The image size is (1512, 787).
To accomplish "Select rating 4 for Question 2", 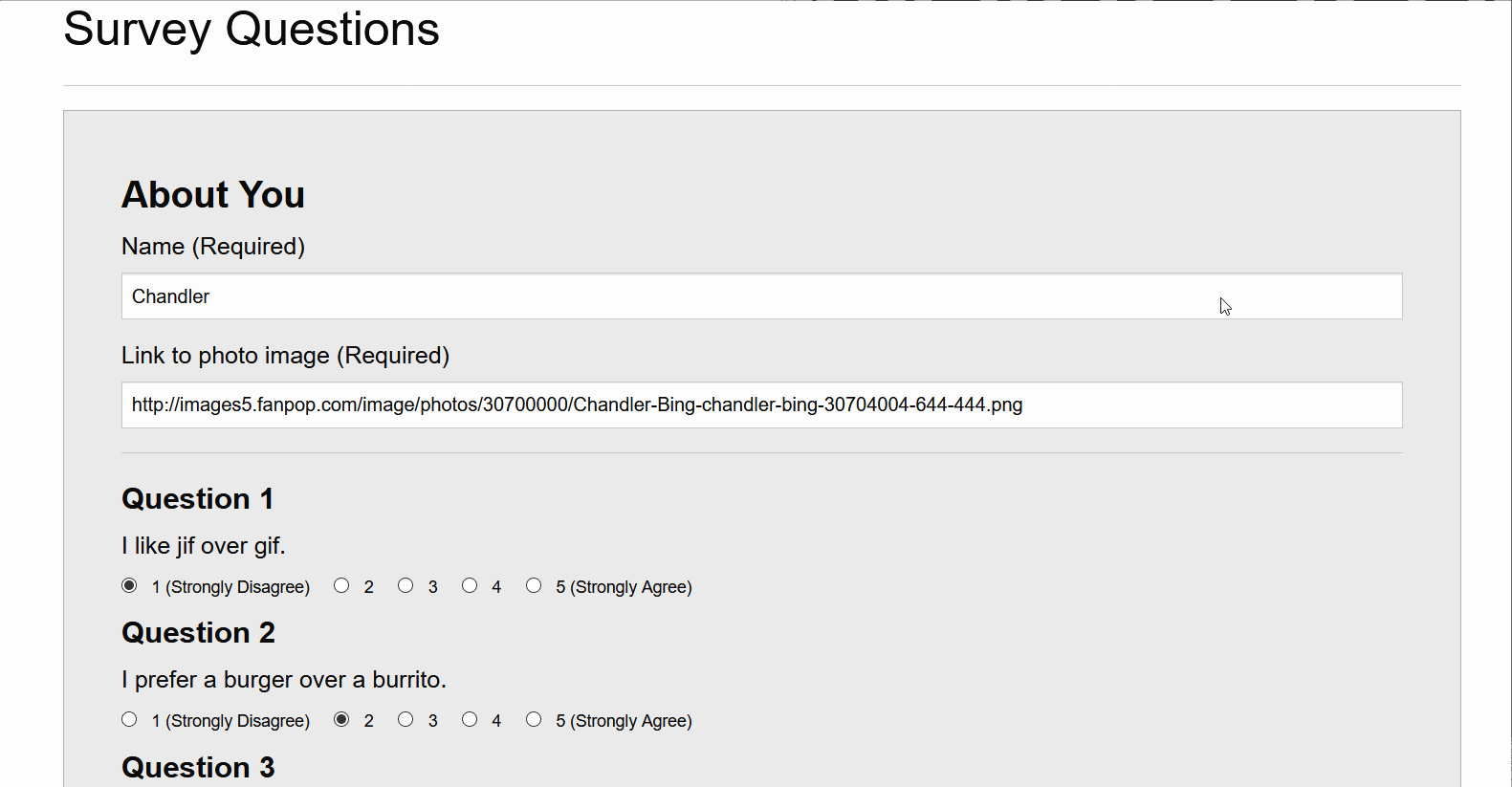I will tap(470, 719).
